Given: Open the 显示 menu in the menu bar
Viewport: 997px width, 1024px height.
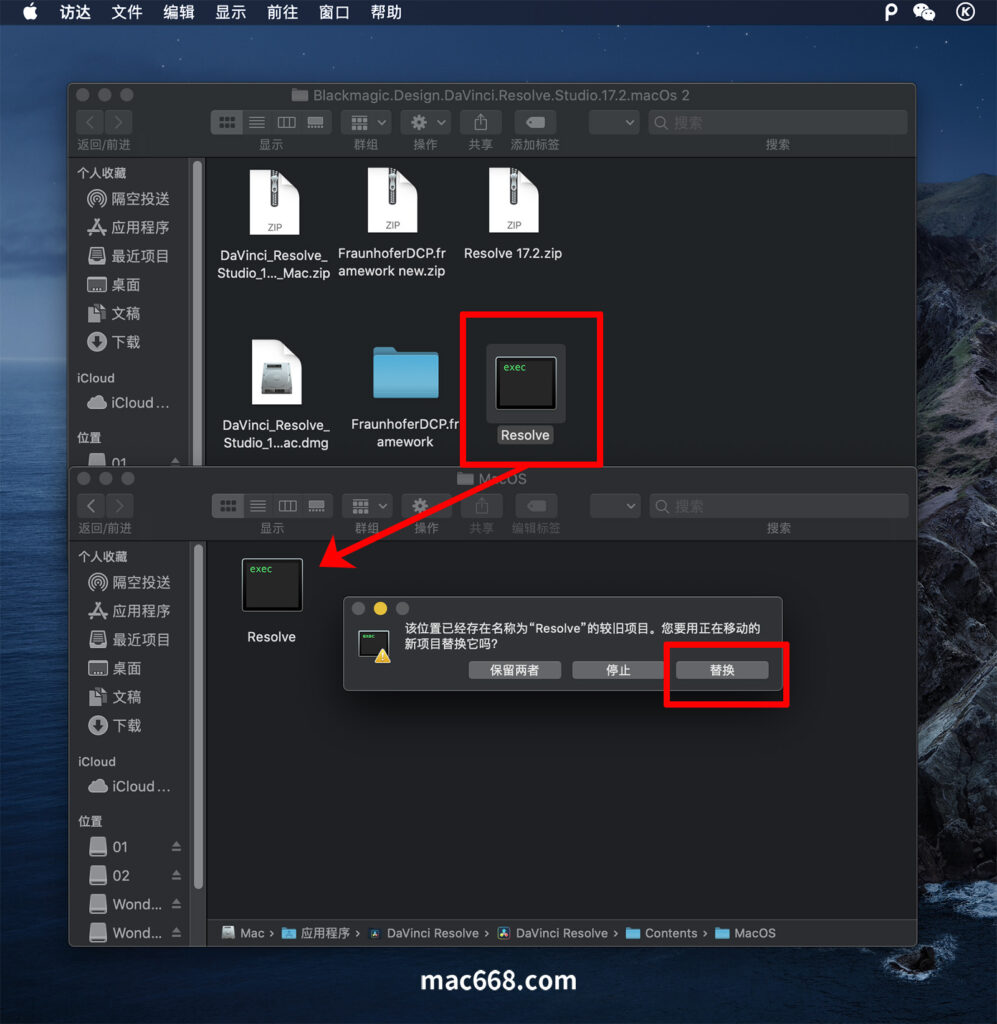Looking at the screenshot, I should pyautogui.click(x=230, y=12).
